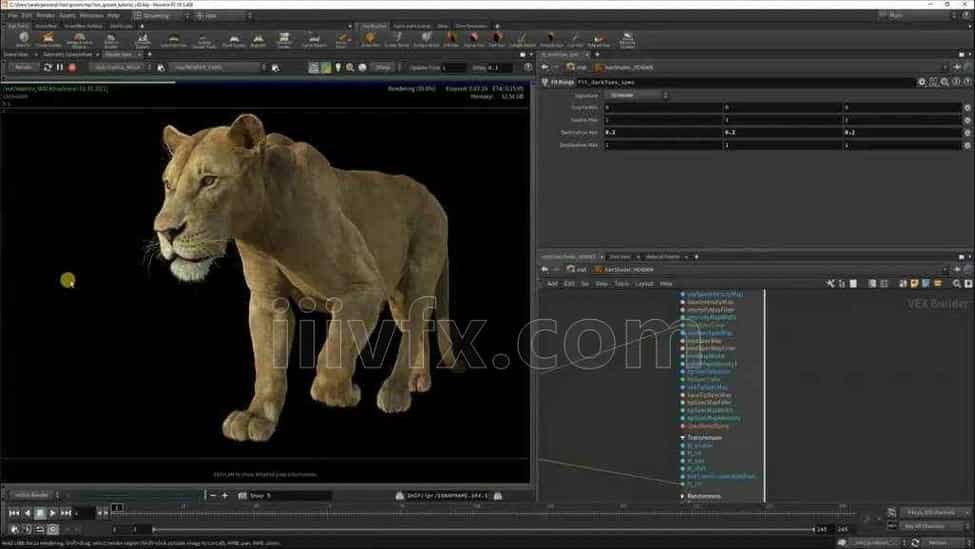Image resolution: width=975 pixels, height=549 pixels.
Task: Stop the render with the red button
Action: (x=72, y=67)
